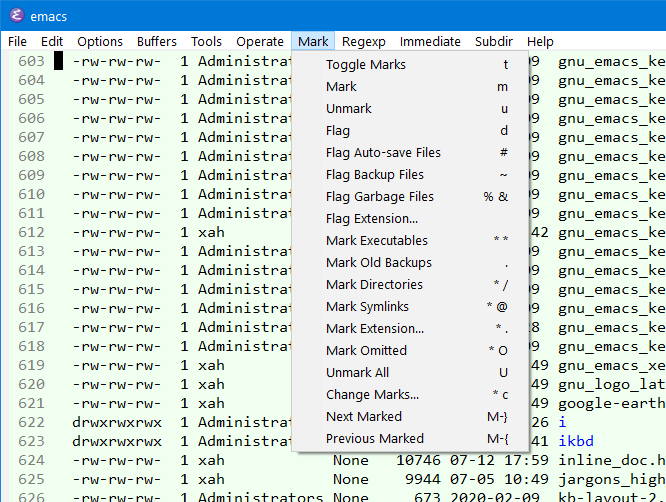Open the Subdir menu
666x502 pixels.
click(494, 42)
